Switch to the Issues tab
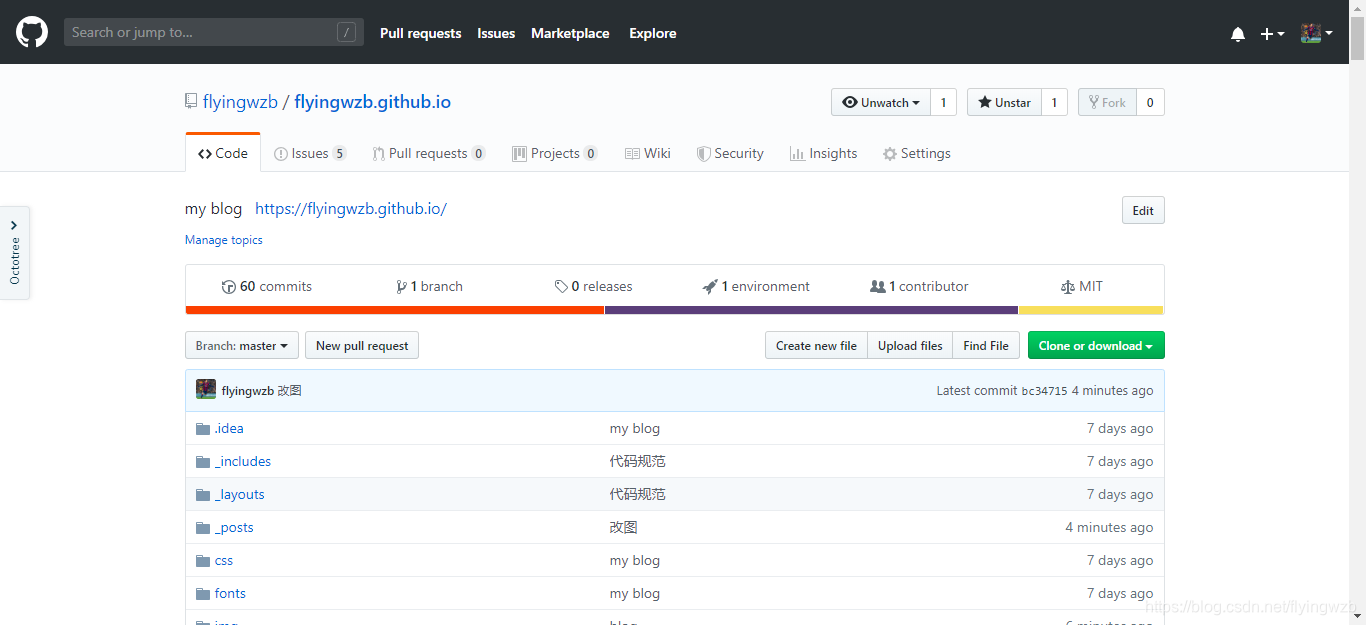Viewport: 1366px width, 625px height. point(310,153)
